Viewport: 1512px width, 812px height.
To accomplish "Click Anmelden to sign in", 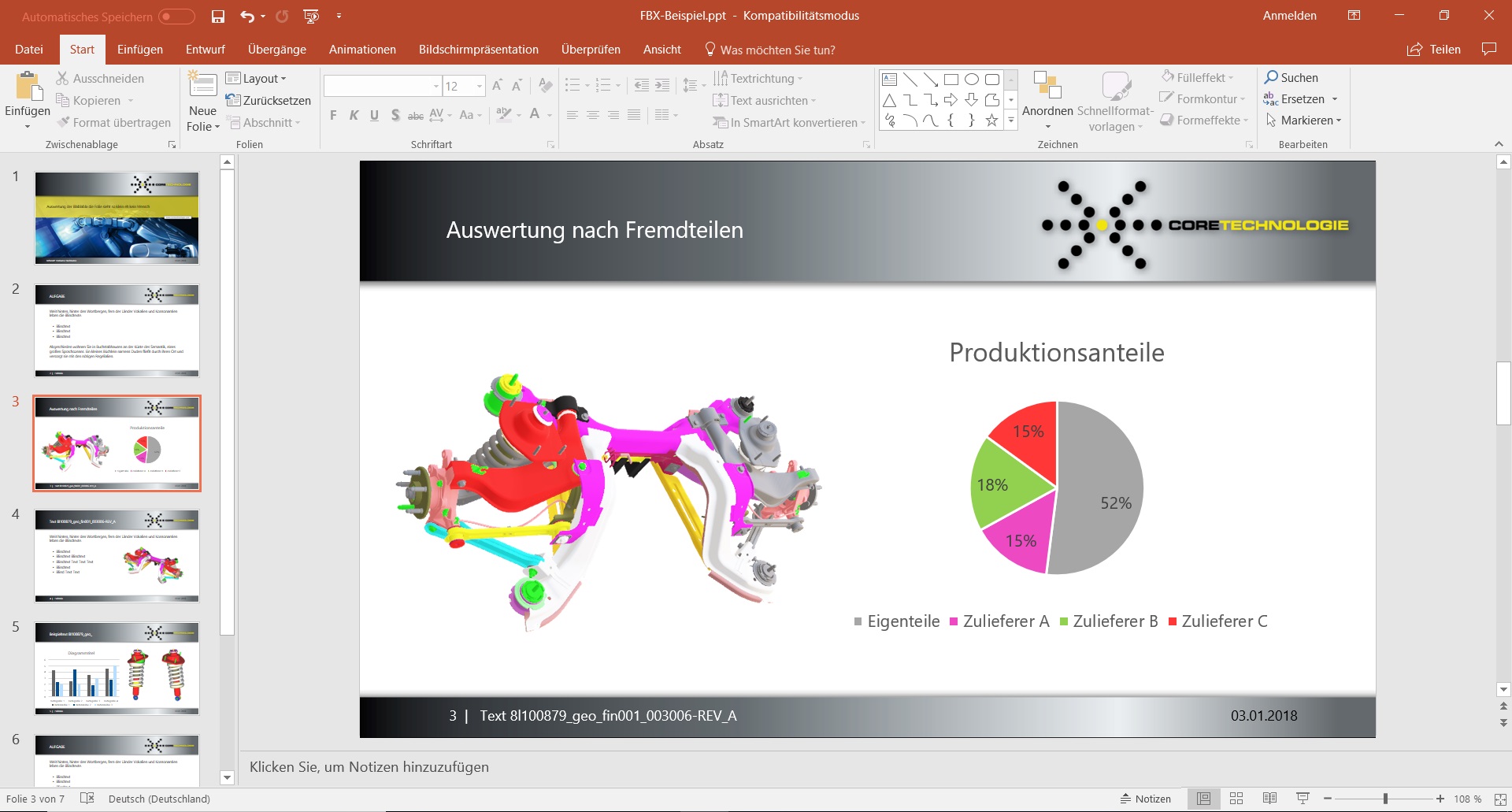I will (x=1289, y=16).
